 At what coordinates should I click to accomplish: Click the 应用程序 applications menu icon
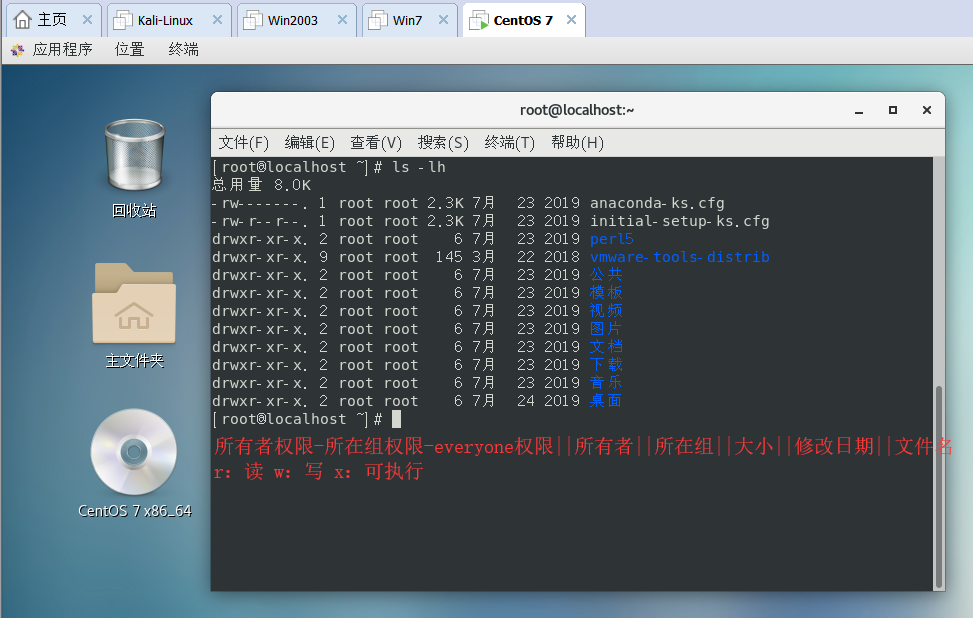[17, 49]
